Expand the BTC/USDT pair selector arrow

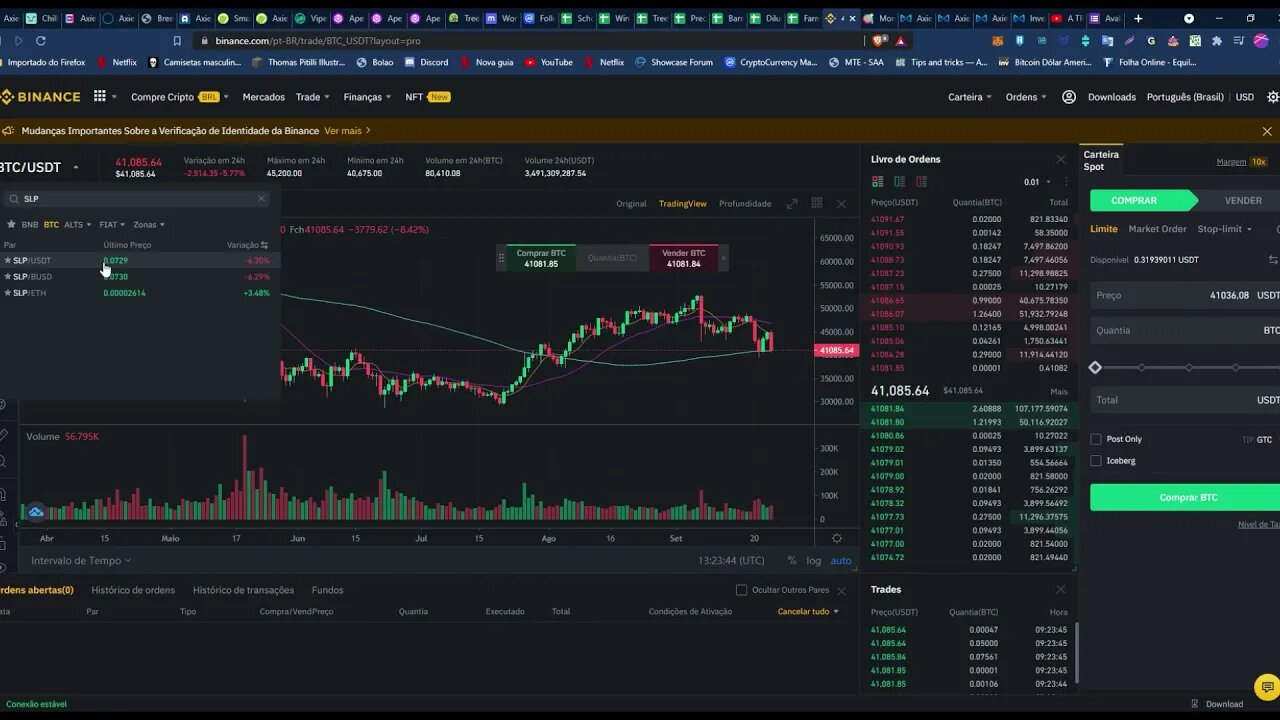pos(76,167)
